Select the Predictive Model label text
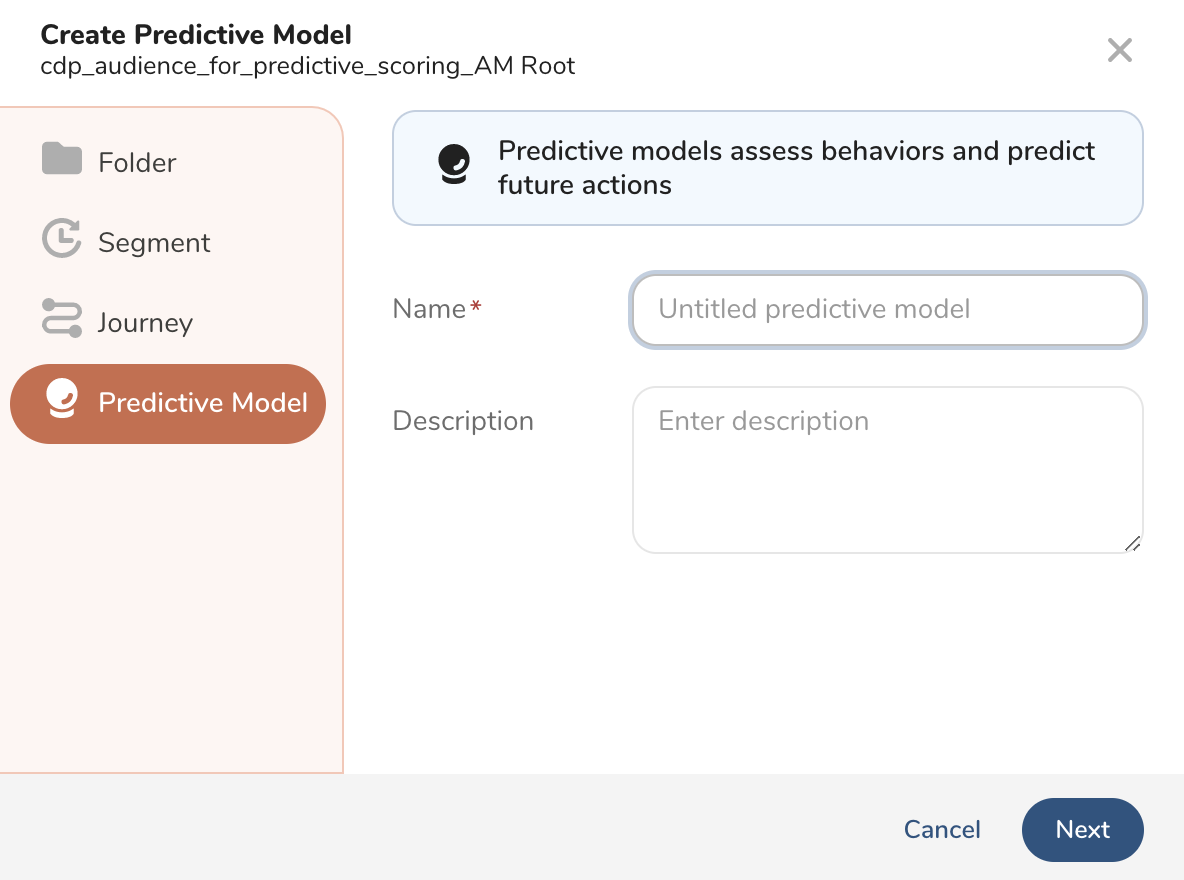1184x880 pixels. (x=203, y=403)
